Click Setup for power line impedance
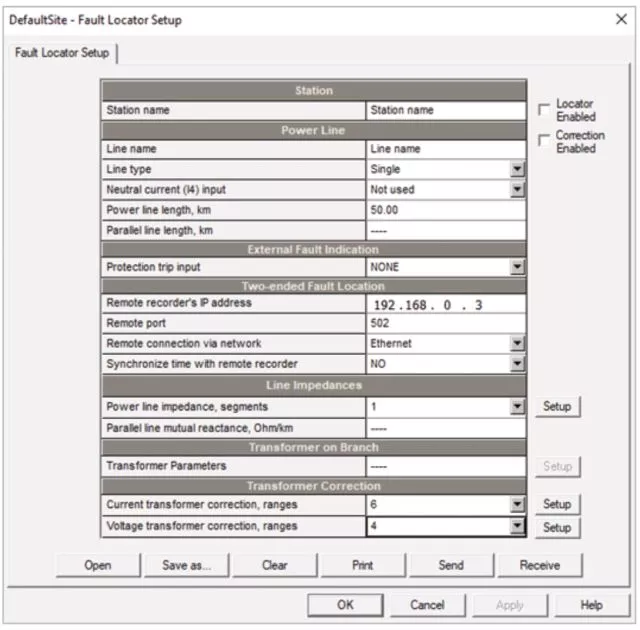The width and height of the screenshot is (640, 630). tap(556, 407)
